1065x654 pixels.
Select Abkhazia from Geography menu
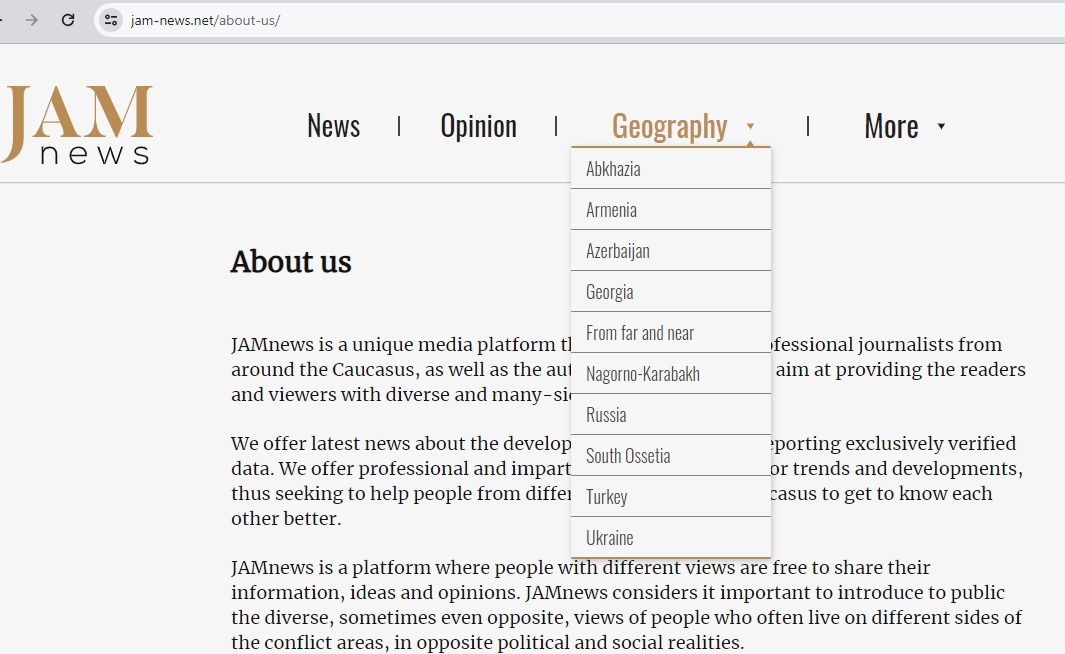pyautogui.click(x=613, y=169)
